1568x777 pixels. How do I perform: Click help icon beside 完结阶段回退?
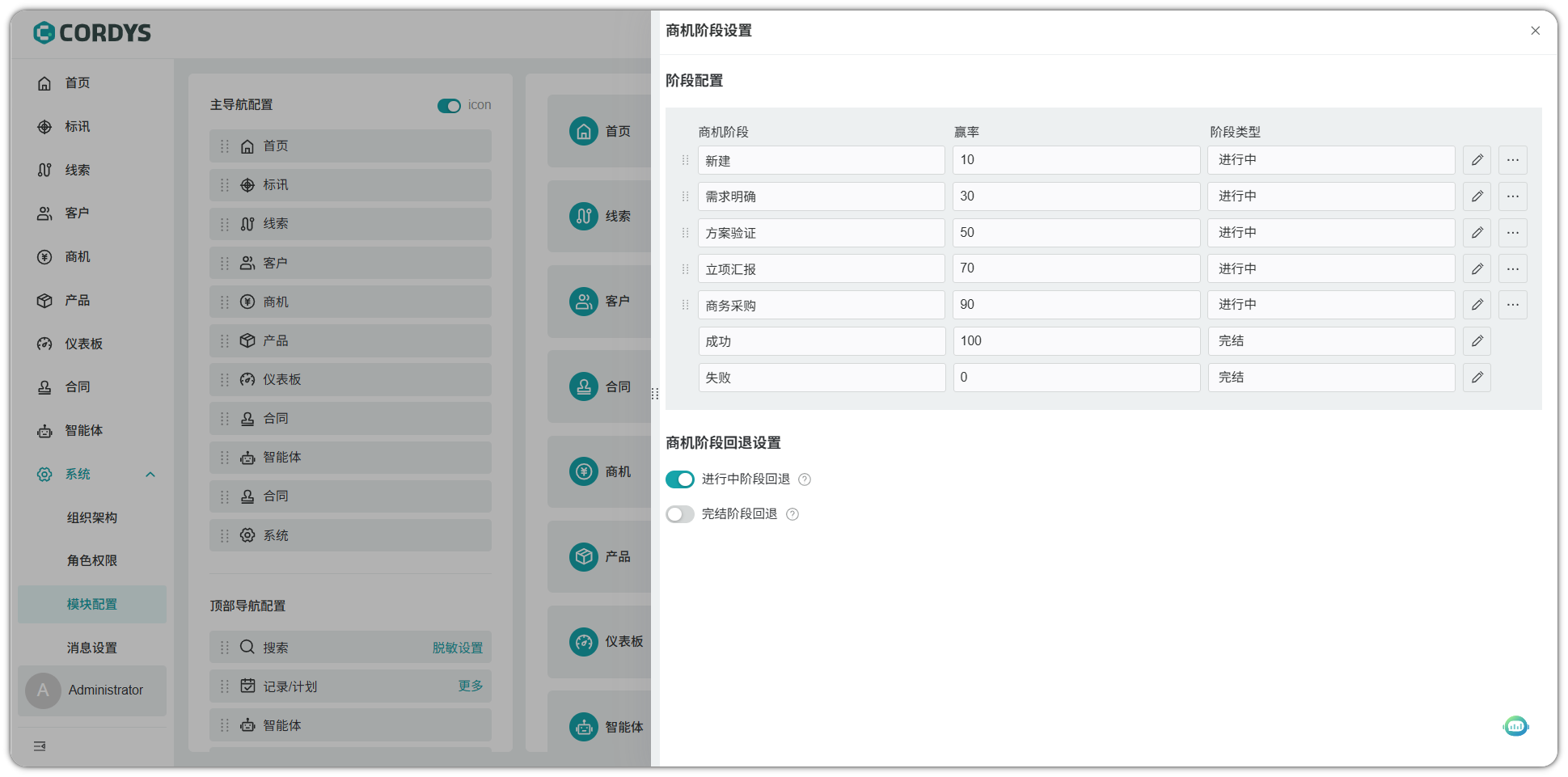tap(792, 514)
